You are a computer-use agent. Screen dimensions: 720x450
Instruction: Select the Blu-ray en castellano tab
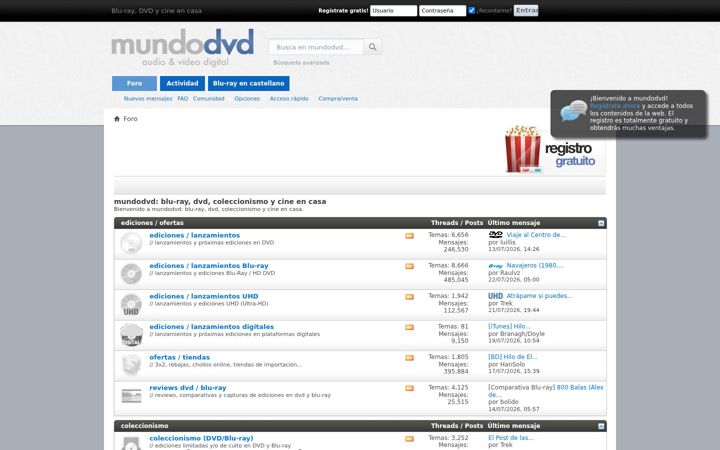[248, 83]
